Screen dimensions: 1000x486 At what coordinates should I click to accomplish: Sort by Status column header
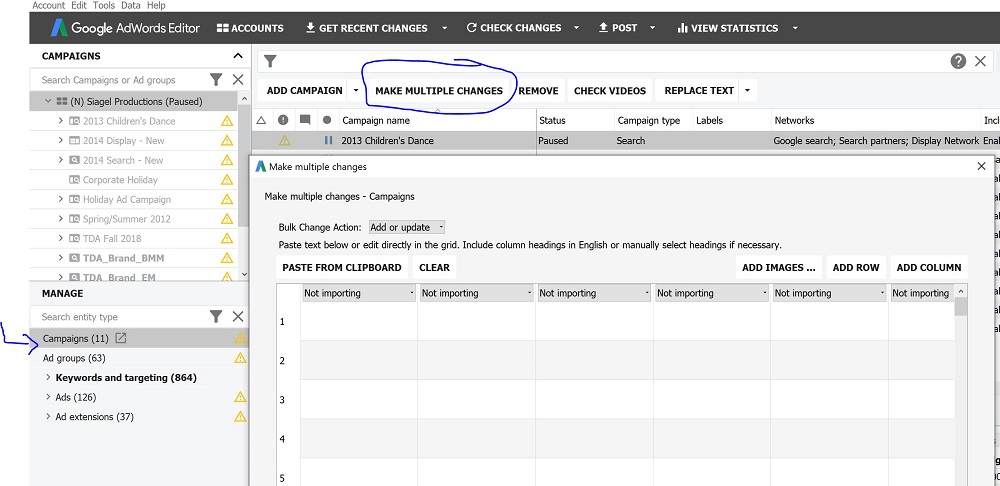click(x=575, y=120)
